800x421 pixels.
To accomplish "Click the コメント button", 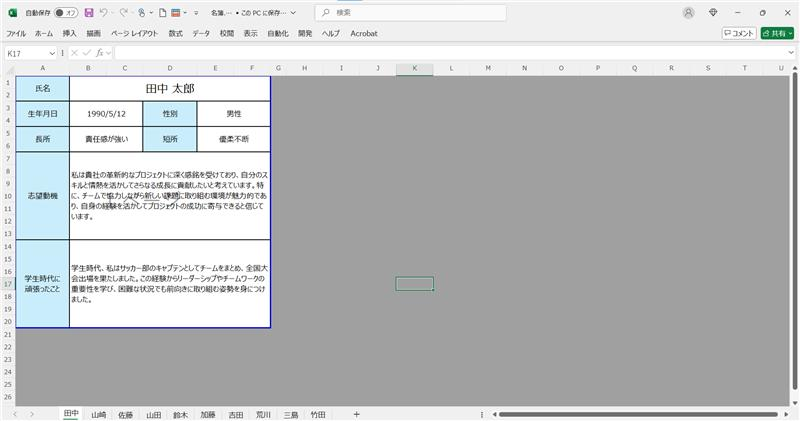I will [738, 33].
